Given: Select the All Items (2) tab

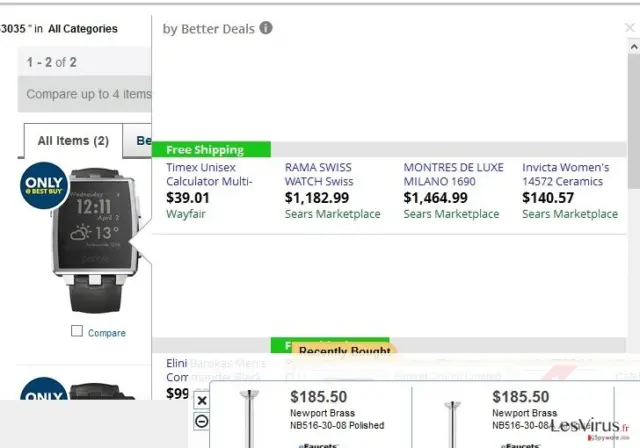Looking at the screenshot, I should coord(73,141).
